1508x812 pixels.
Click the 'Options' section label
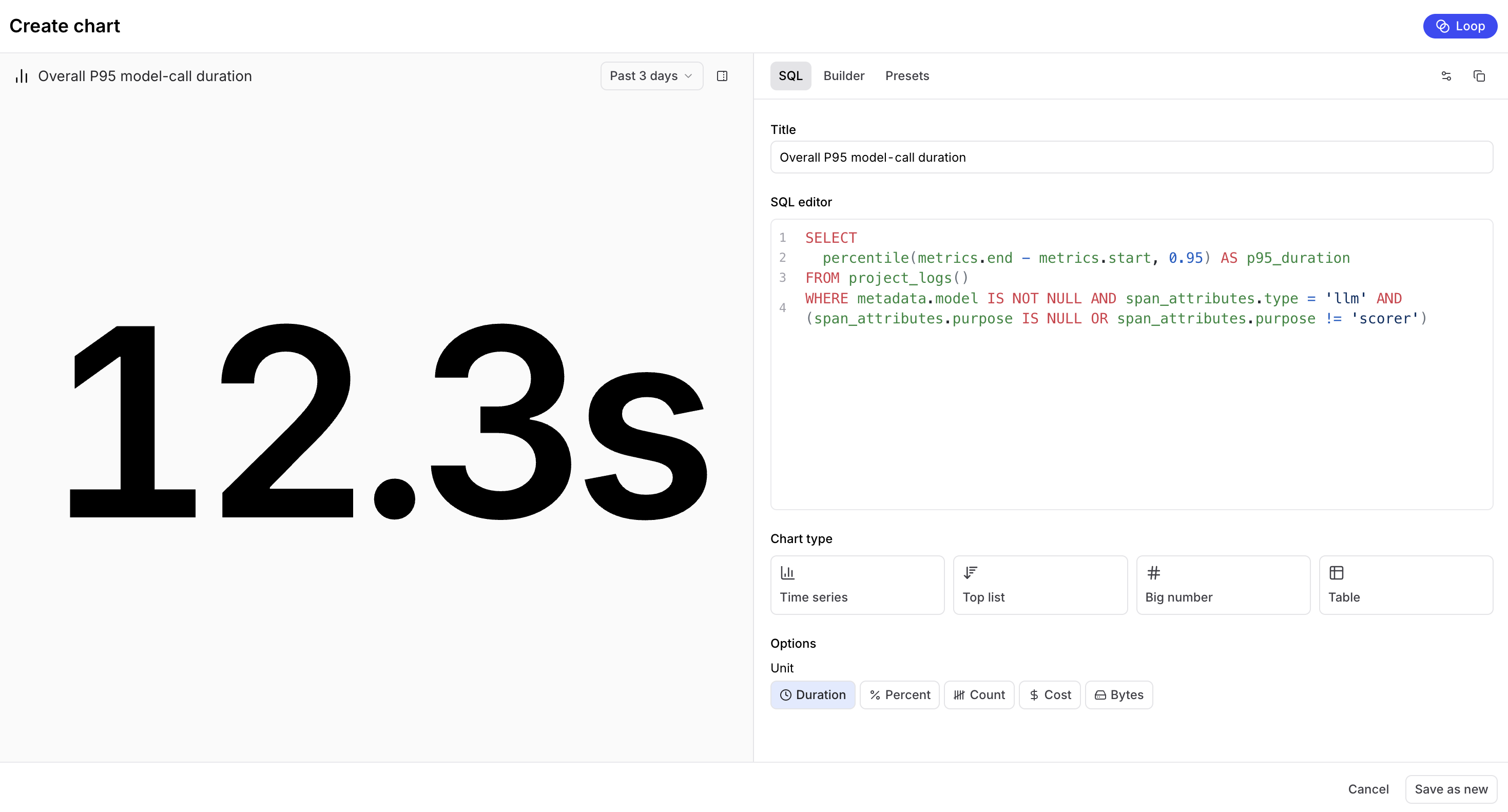click(792, 644)
